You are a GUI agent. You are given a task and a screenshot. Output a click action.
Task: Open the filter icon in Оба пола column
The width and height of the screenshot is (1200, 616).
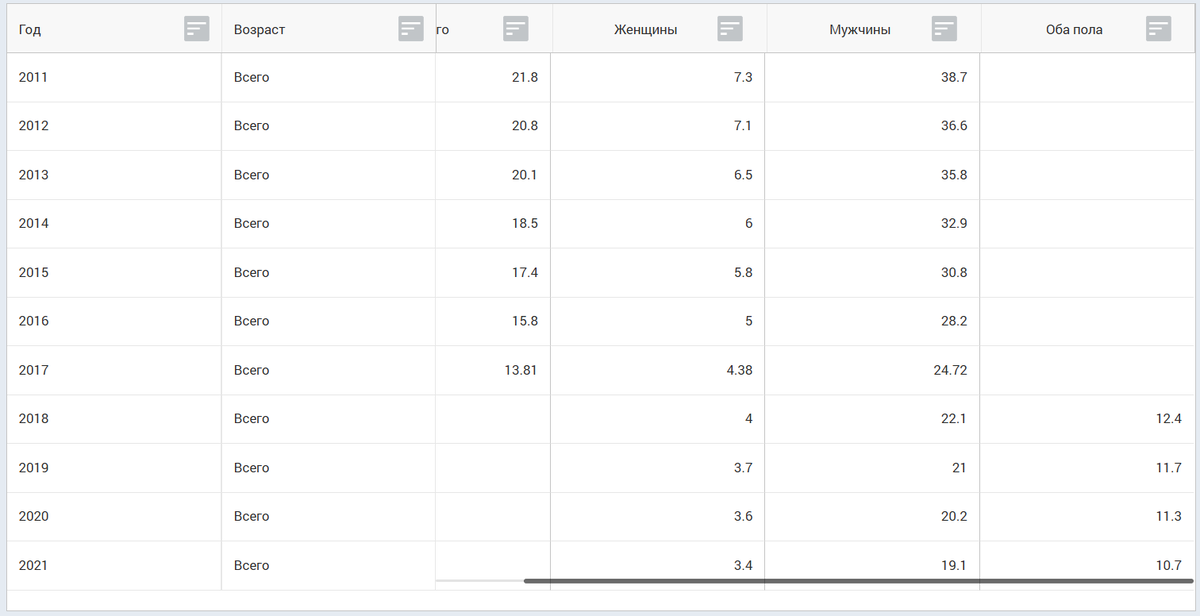(x=1159, y=29)
